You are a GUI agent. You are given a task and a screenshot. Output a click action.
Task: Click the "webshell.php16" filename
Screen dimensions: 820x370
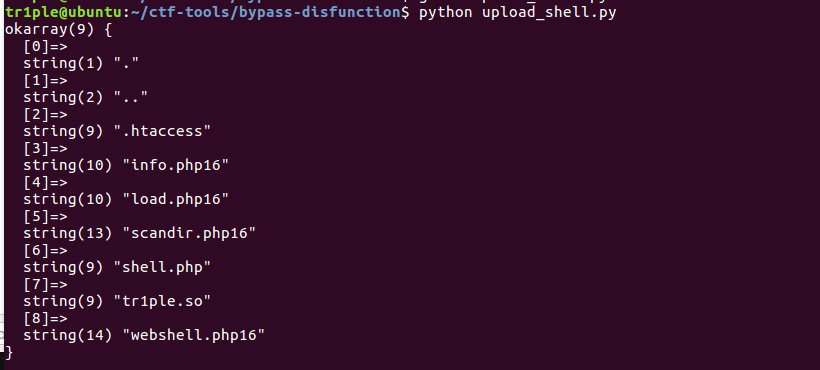[194, 335]
